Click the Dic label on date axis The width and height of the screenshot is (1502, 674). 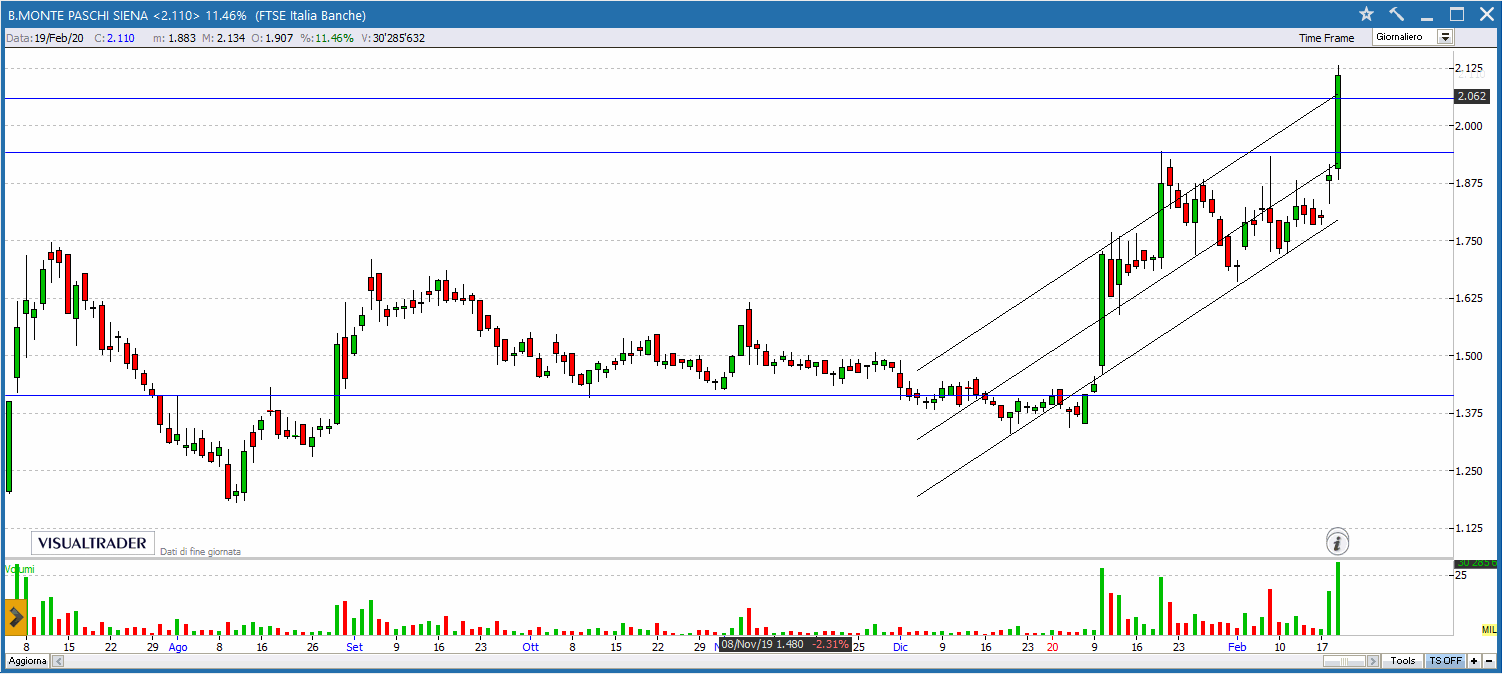pyautogui.click(x=900, y=647)
